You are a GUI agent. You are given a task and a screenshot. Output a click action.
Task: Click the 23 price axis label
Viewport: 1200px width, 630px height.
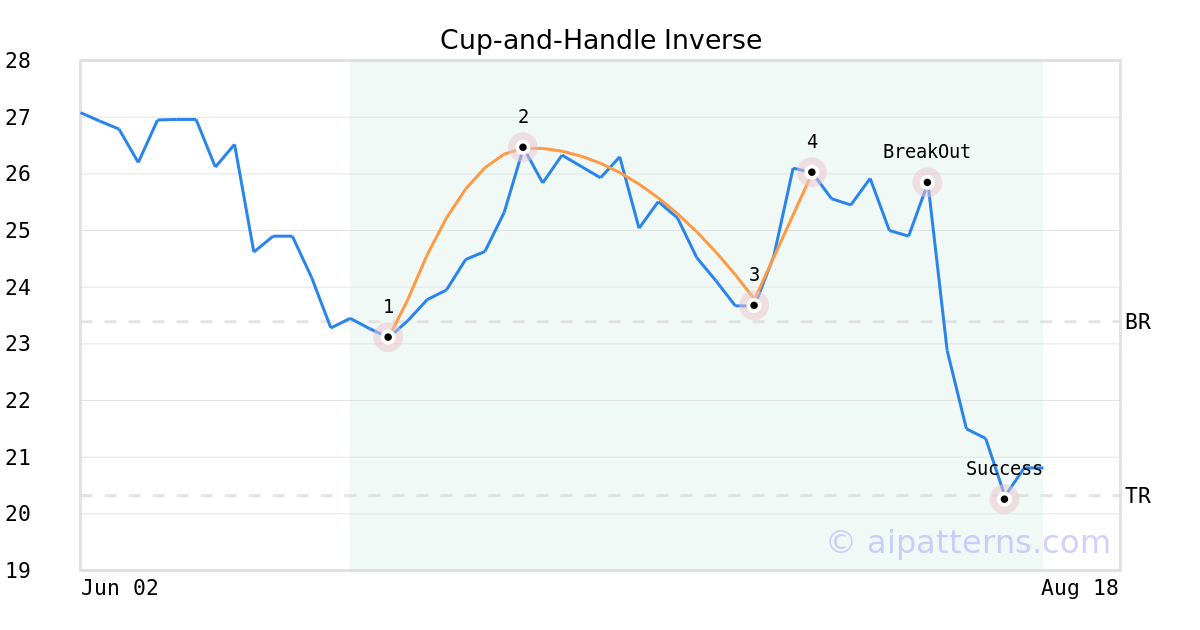tap(18, 344)
